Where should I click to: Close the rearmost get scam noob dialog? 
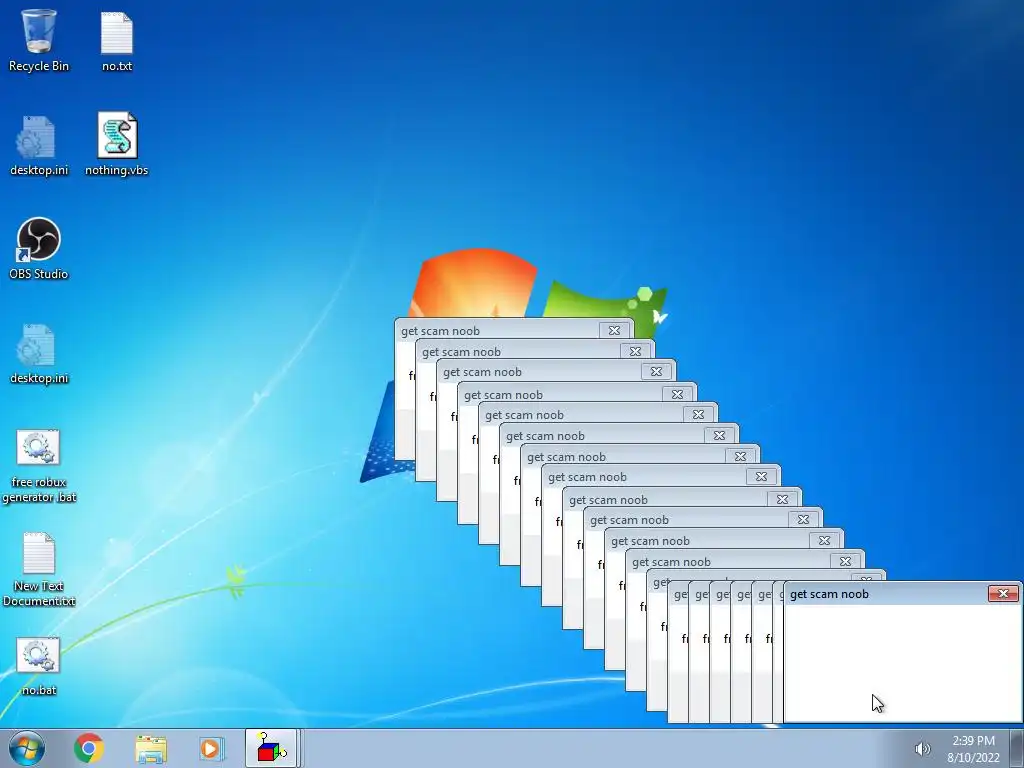[614, 330]
